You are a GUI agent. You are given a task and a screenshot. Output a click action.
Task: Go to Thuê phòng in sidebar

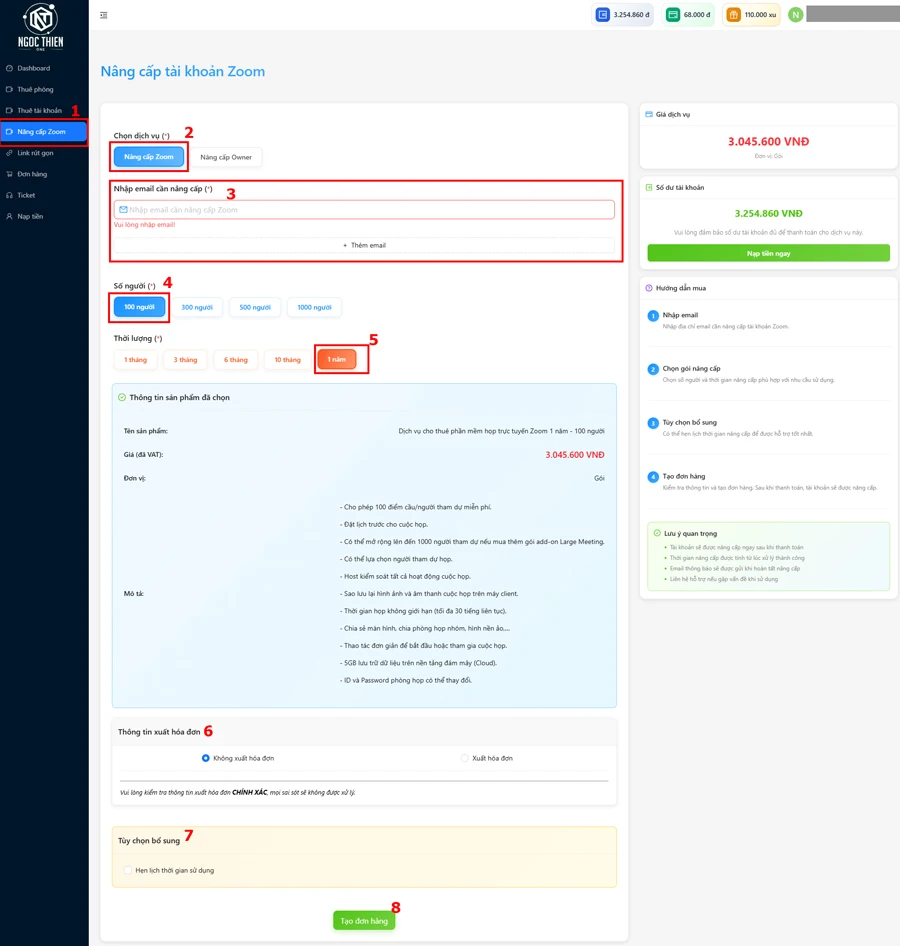pos(35,89)
